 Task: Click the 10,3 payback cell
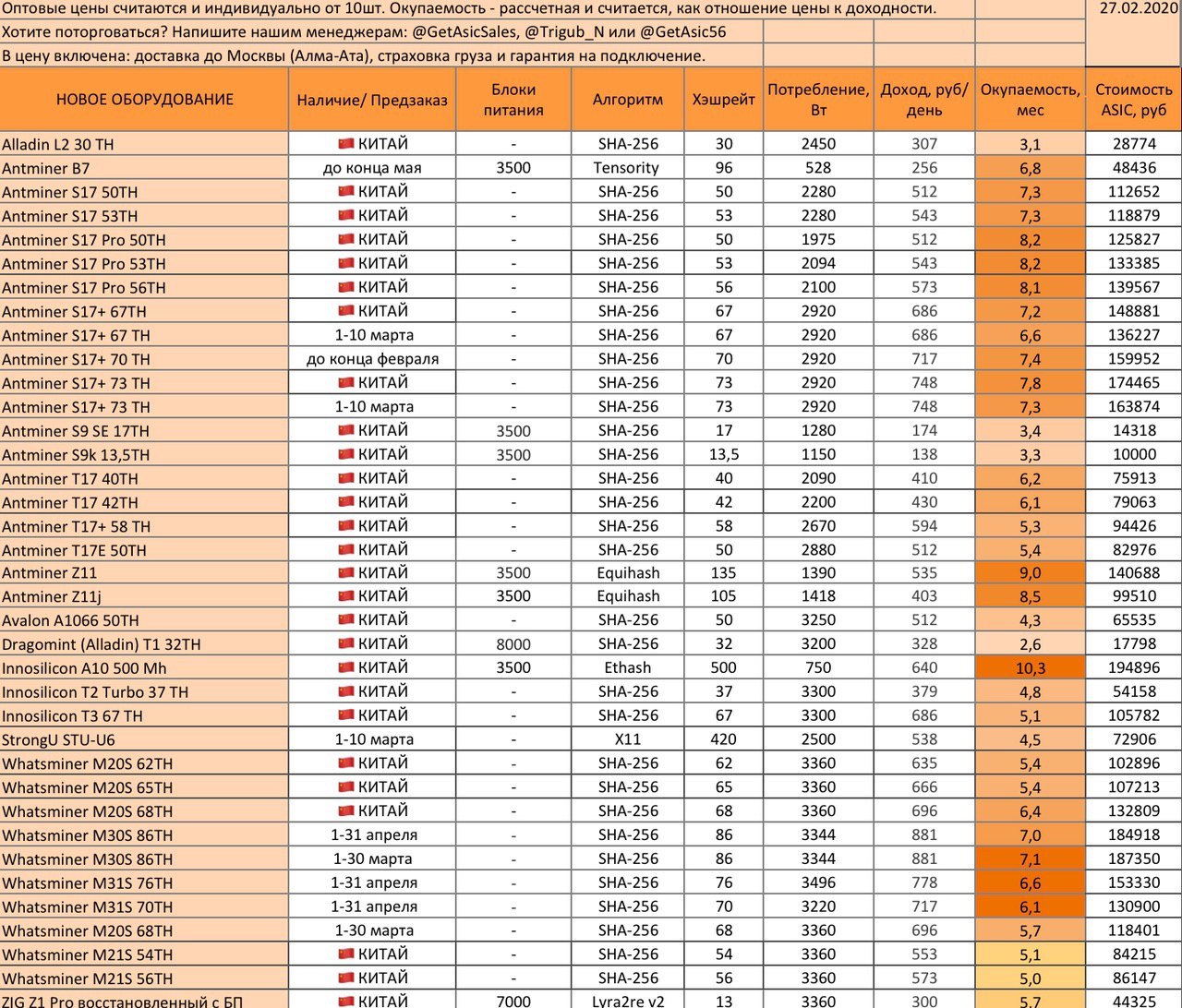[1031, 668]
